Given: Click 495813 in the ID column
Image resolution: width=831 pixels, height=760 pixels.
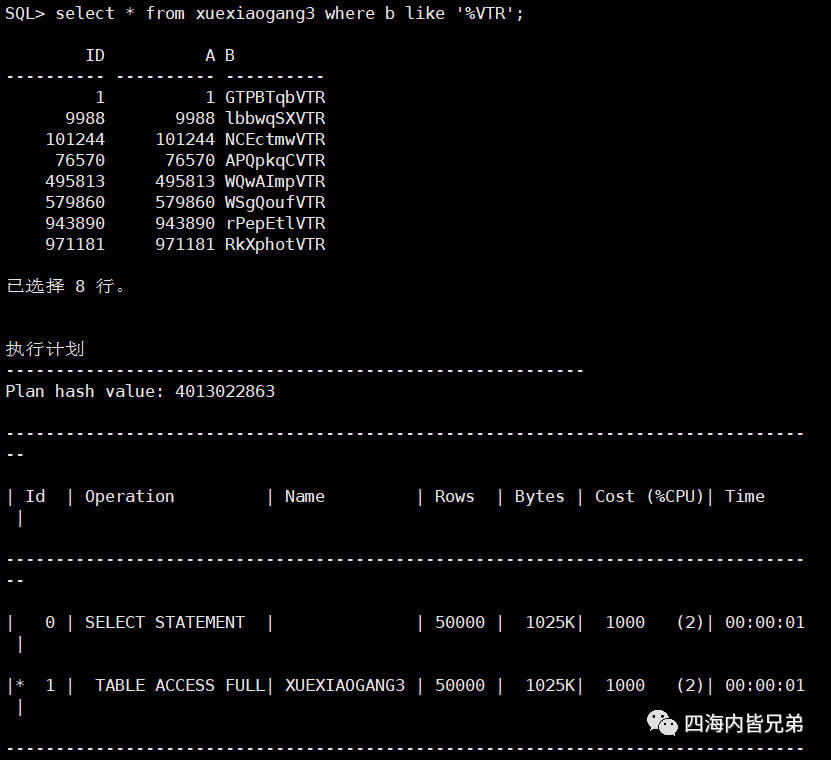Looking at the screenshot, I should [x=75, y=182].
